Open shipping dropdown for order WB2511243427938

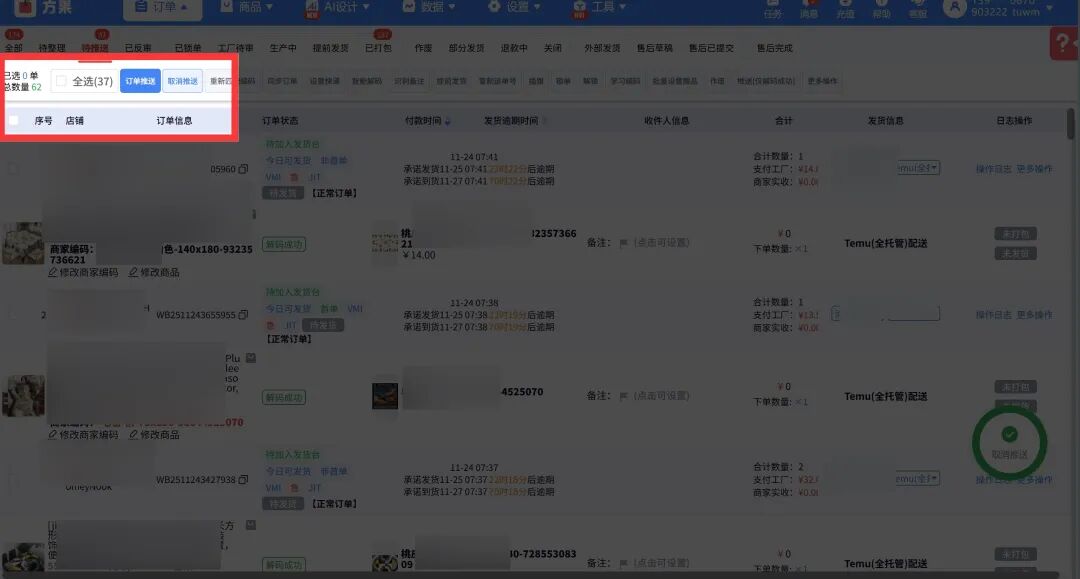point(919,478)
